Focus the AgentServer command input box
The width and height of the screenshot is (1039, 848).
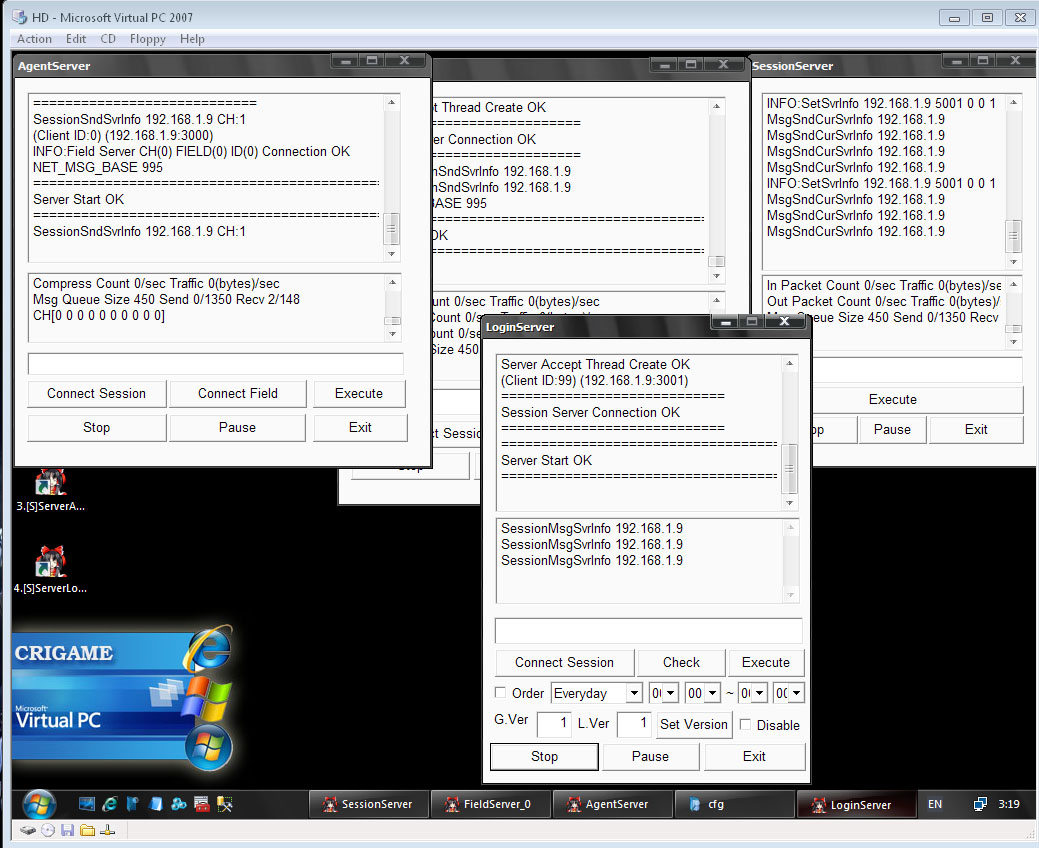pos(216,363)
